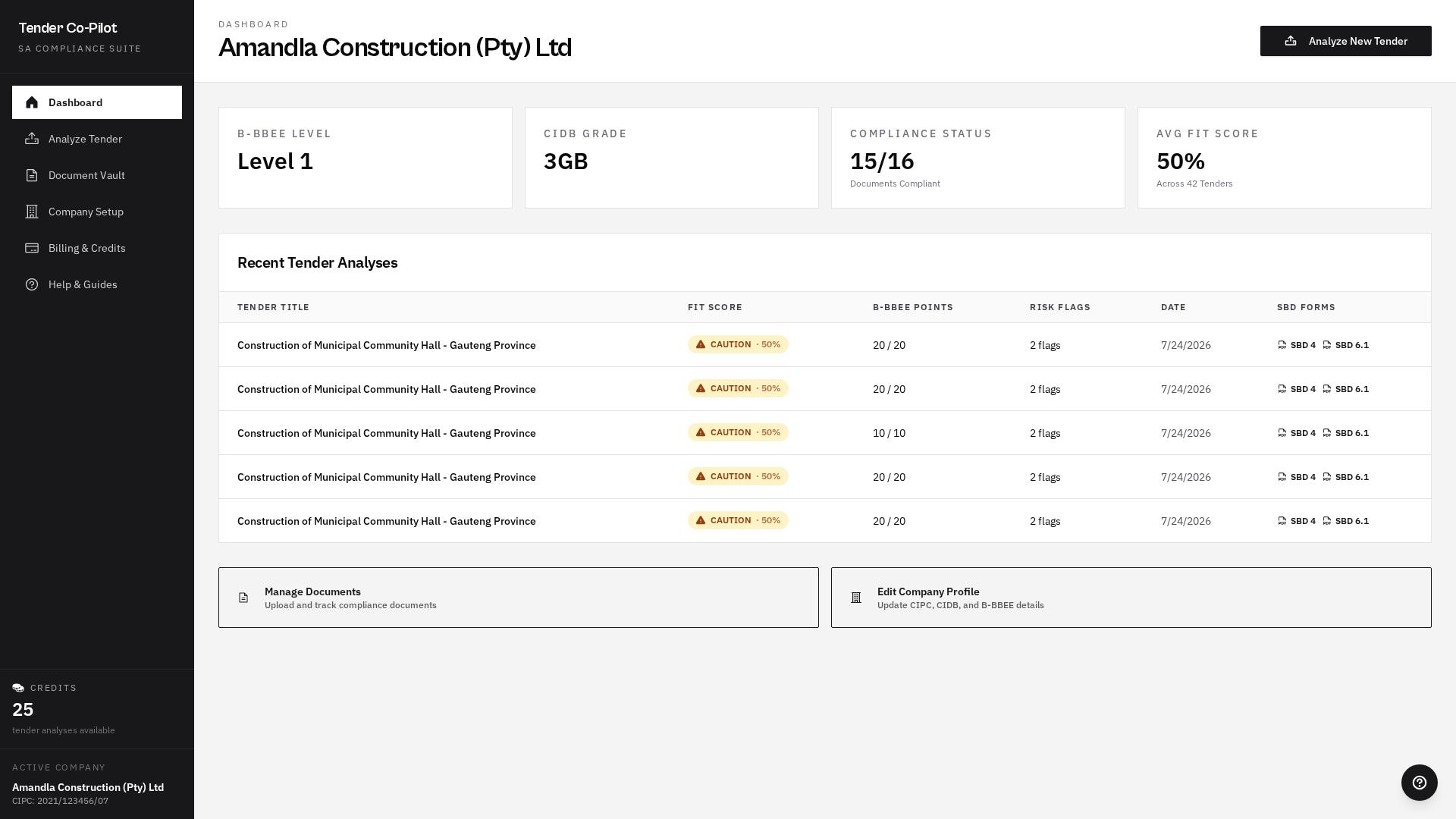1456x819 pixels.
Task: Click the coins icon beside Credits label
Action: [x=18, y=688]
